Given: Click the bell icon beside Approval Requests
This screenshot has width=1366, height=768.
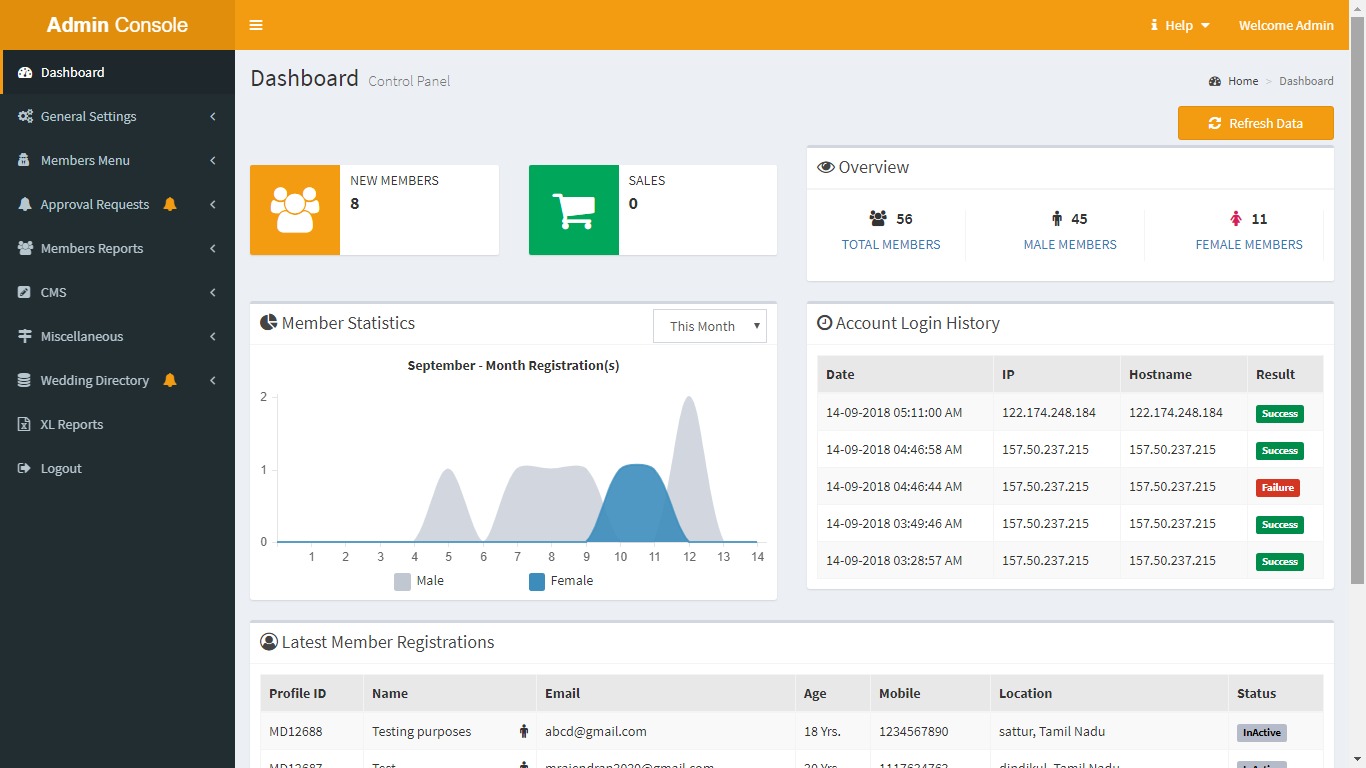Looking at the screenshot, I should tap(170, 204).
